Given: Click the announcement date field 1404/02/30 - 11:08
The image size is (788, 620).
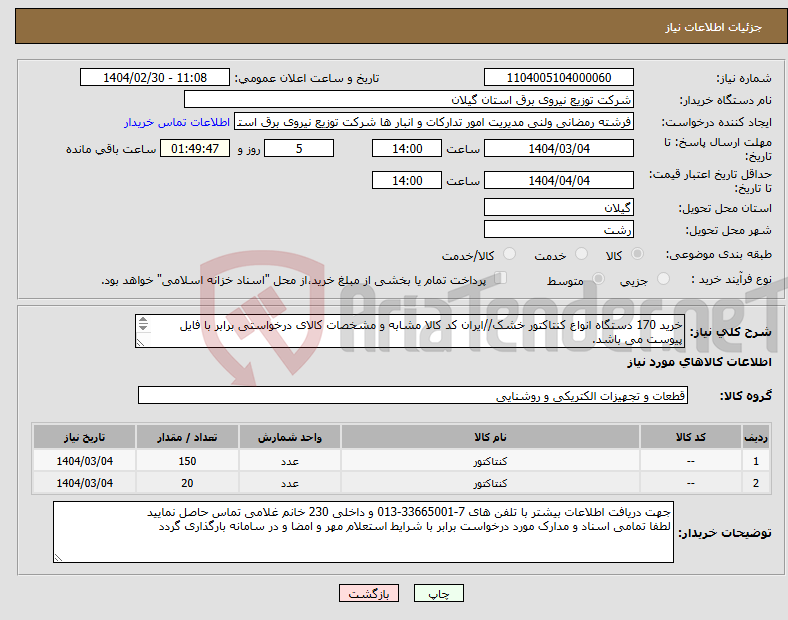Looking at the screenshot, I should (155, 77).
